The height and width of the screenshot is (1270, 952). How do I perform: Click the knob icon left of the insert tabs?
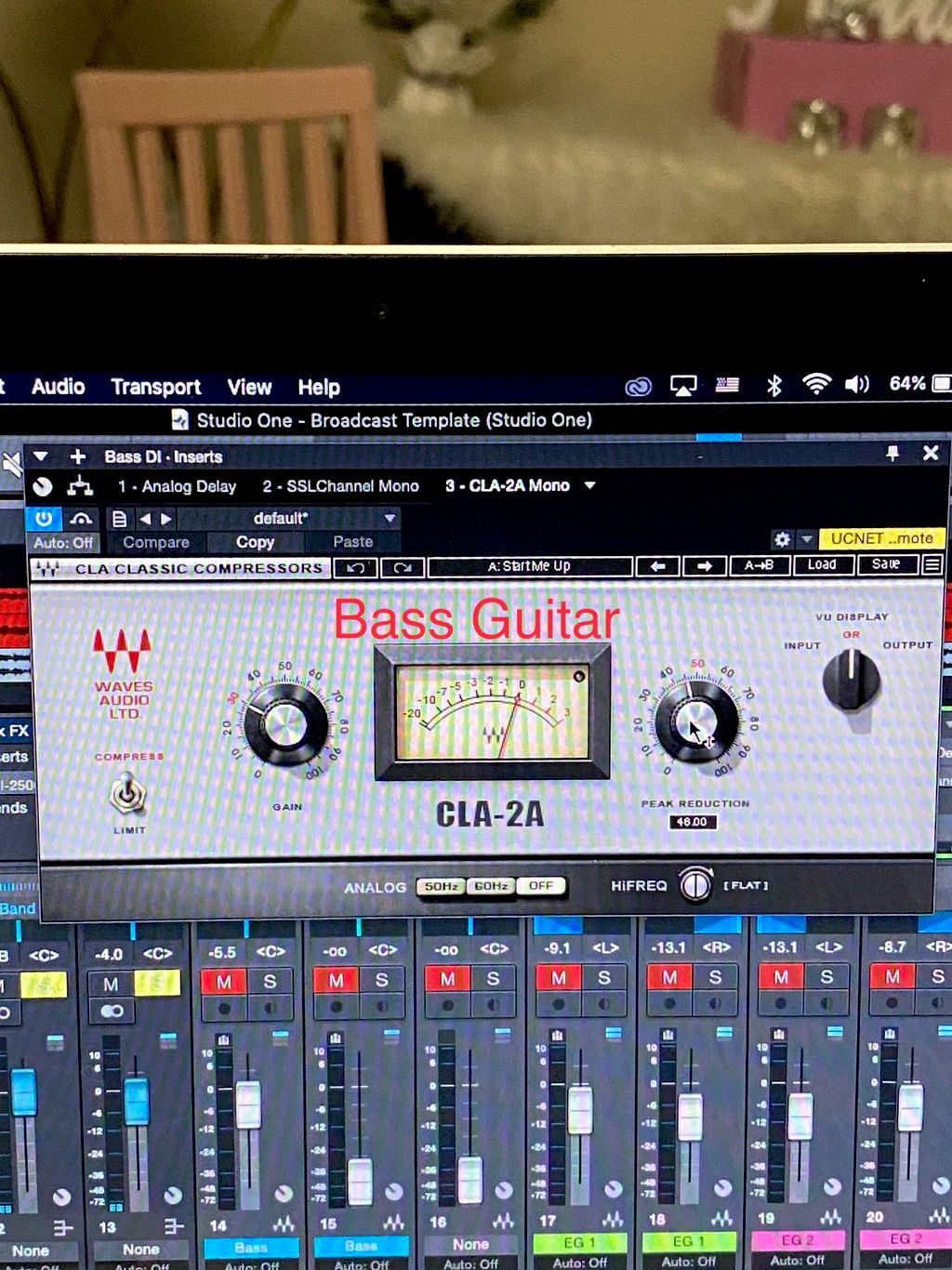point(43,486)
